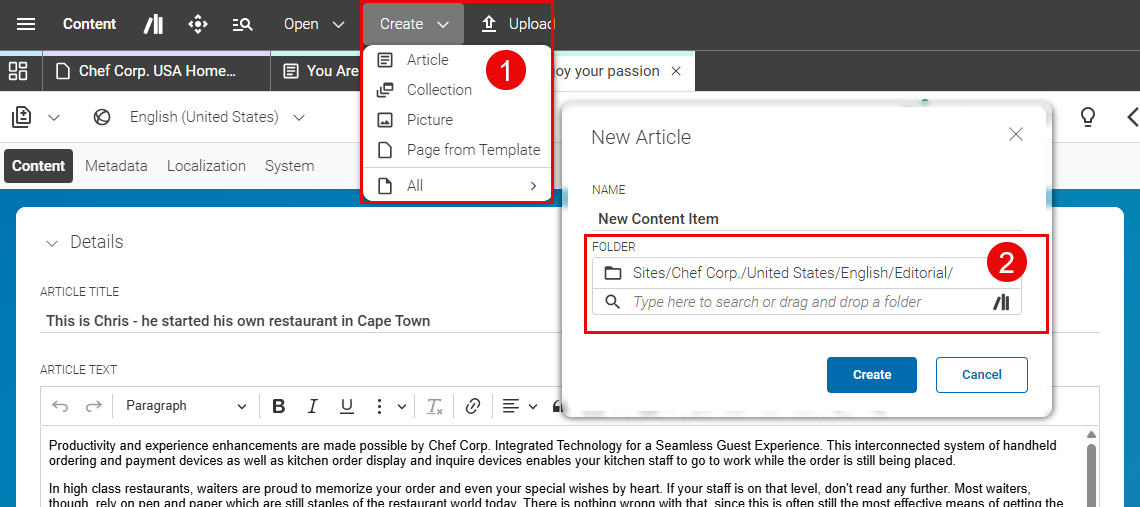The width and height of the screenshot is (1140, 507).
Task: Switch to the Localization tab
Action: [206, 166]
